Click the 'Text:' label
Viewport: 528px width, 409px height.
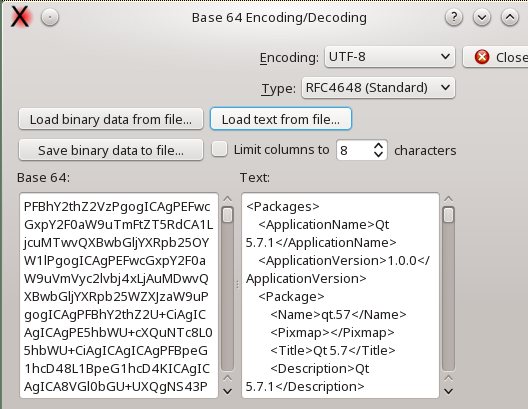click(x=255, y=177)
